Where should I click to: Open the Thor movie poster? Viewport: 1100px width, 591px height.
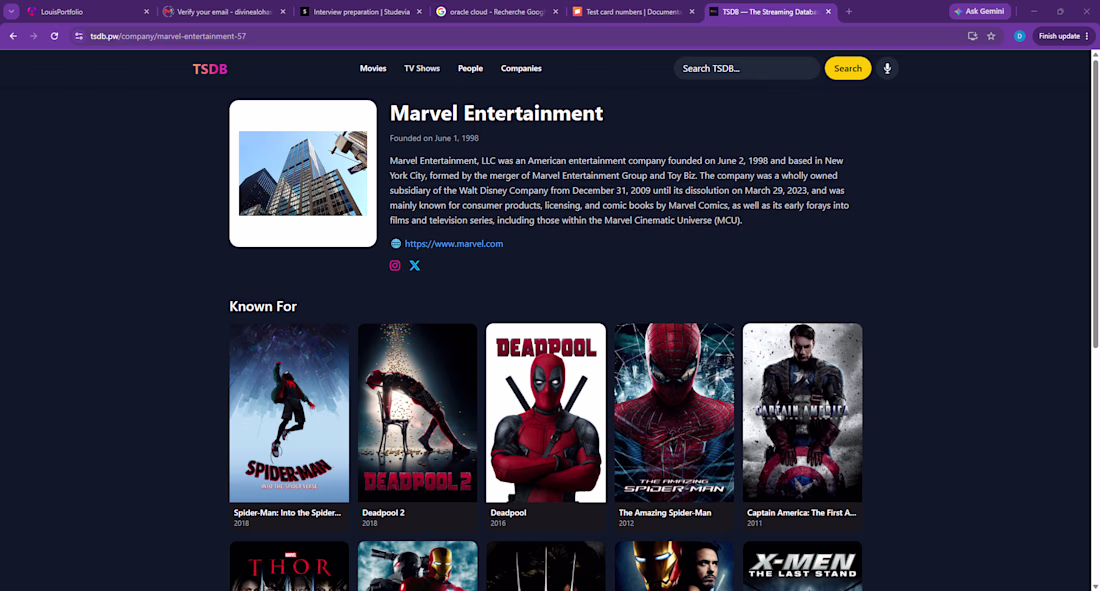pos(289,566)
